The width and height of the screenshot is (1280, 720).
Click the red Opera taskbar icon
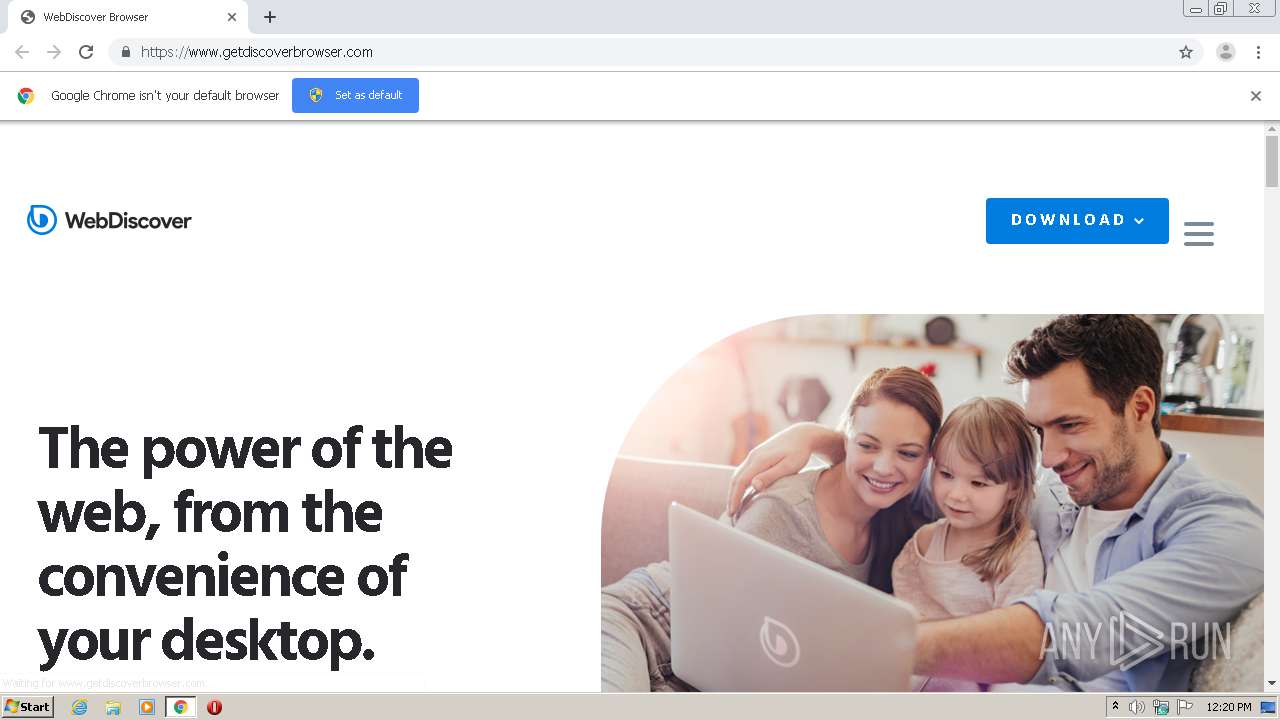tap(214, 707)
